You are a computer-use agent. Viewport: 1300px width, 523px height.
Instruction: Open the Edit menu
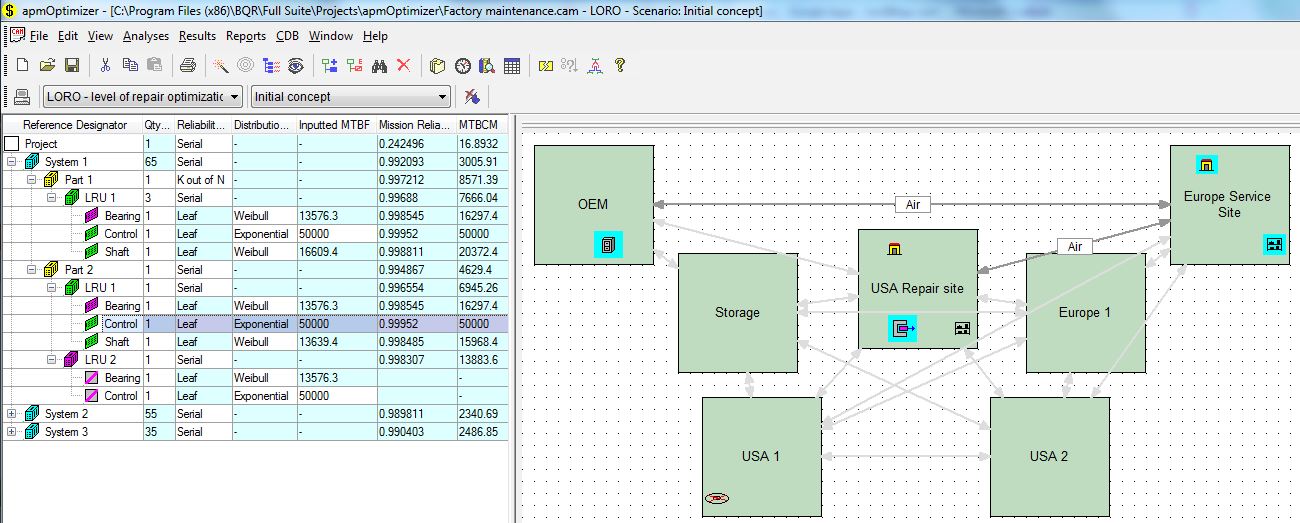67,36
